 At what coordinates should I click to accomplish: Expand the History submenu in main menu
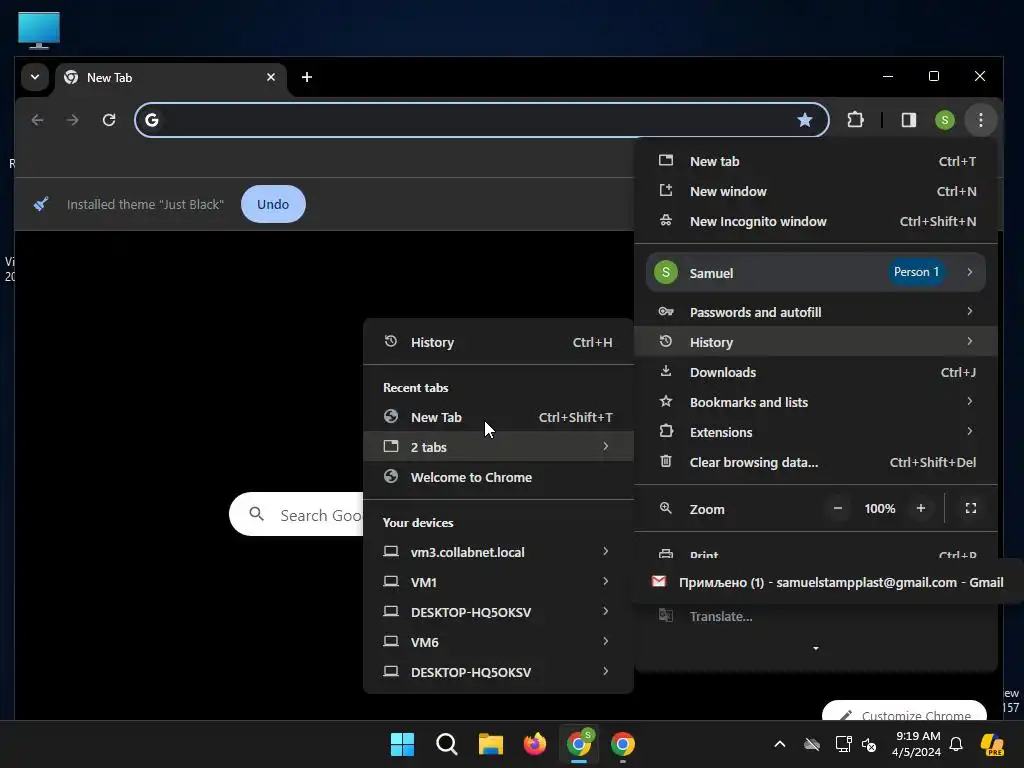(x=816, y=342)
